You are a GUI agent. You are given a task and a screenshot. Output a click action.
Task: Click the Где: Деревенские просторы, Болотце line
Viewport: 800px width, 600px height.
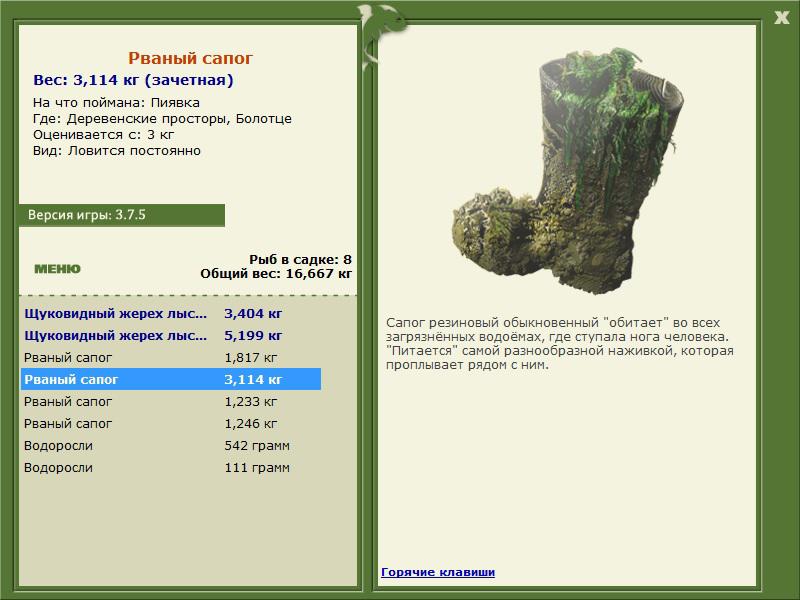[x=162, y=119]
